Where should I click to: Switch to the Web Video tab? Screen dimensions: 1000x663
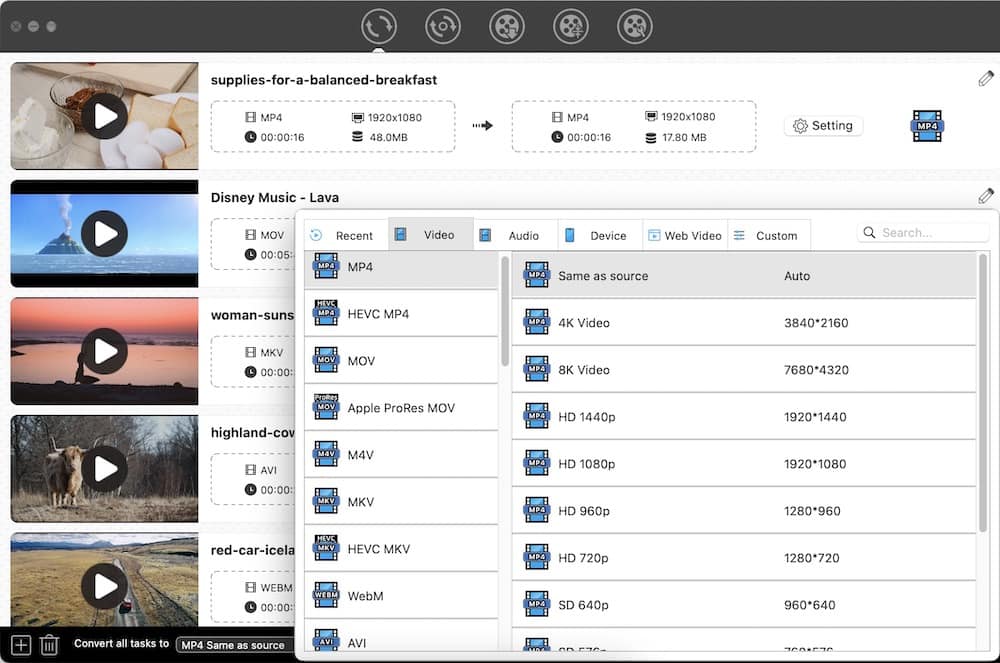(685, 234)
